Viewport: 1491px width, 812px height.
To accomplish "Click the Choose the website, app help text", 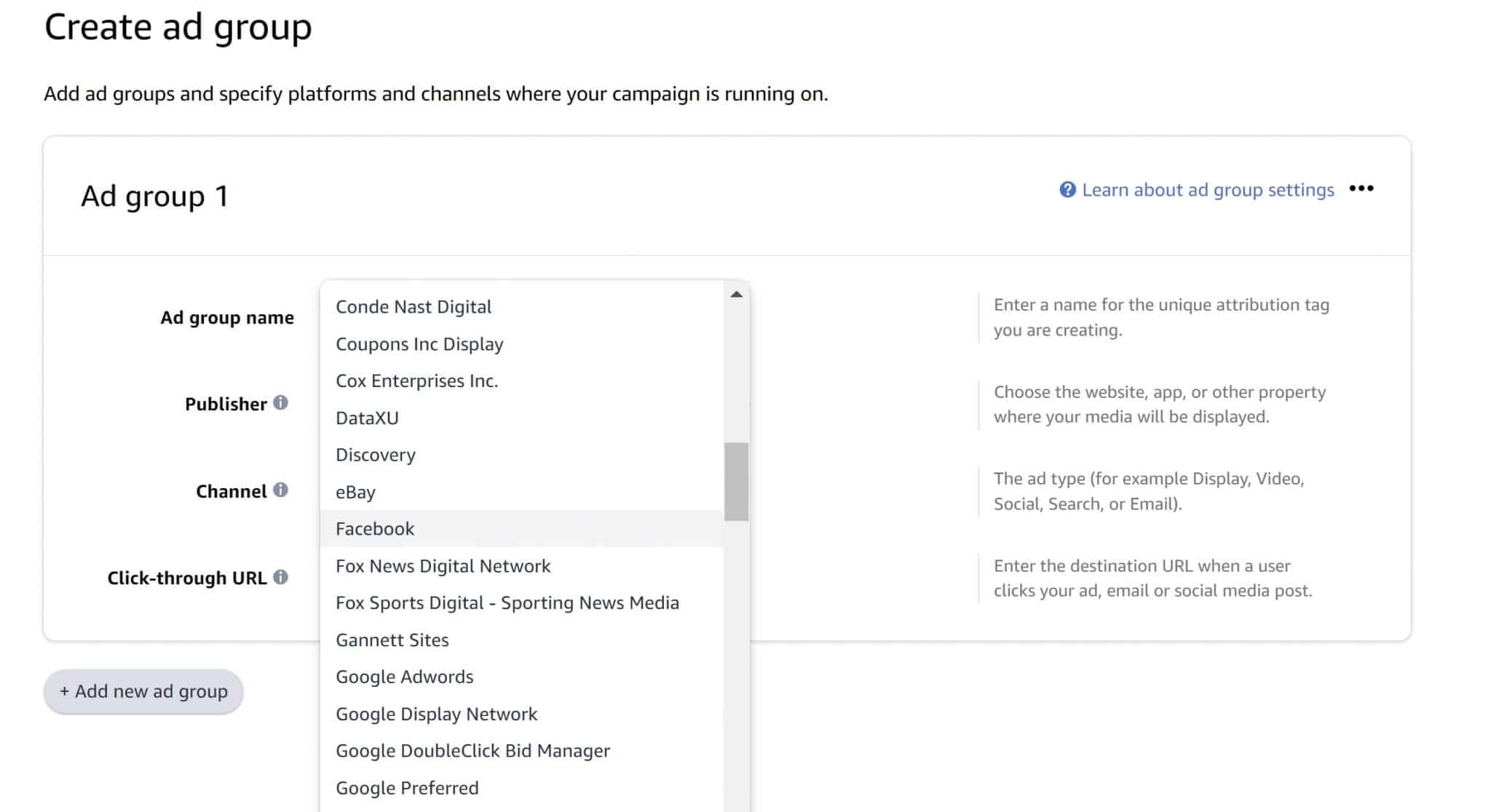I will coord(1160,404).
